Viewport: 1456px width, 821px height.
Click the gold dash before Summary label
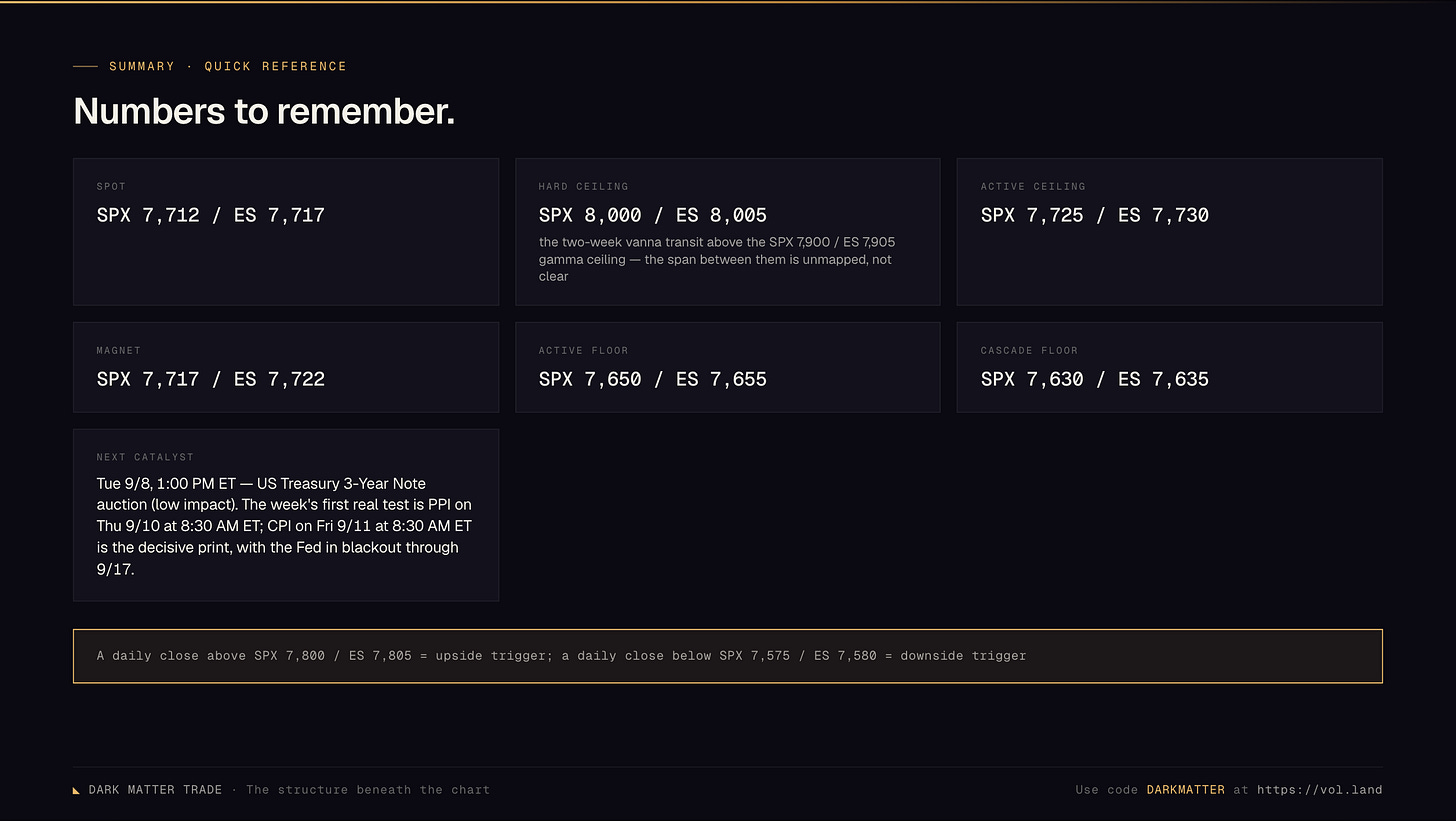[x=85, y=66]
